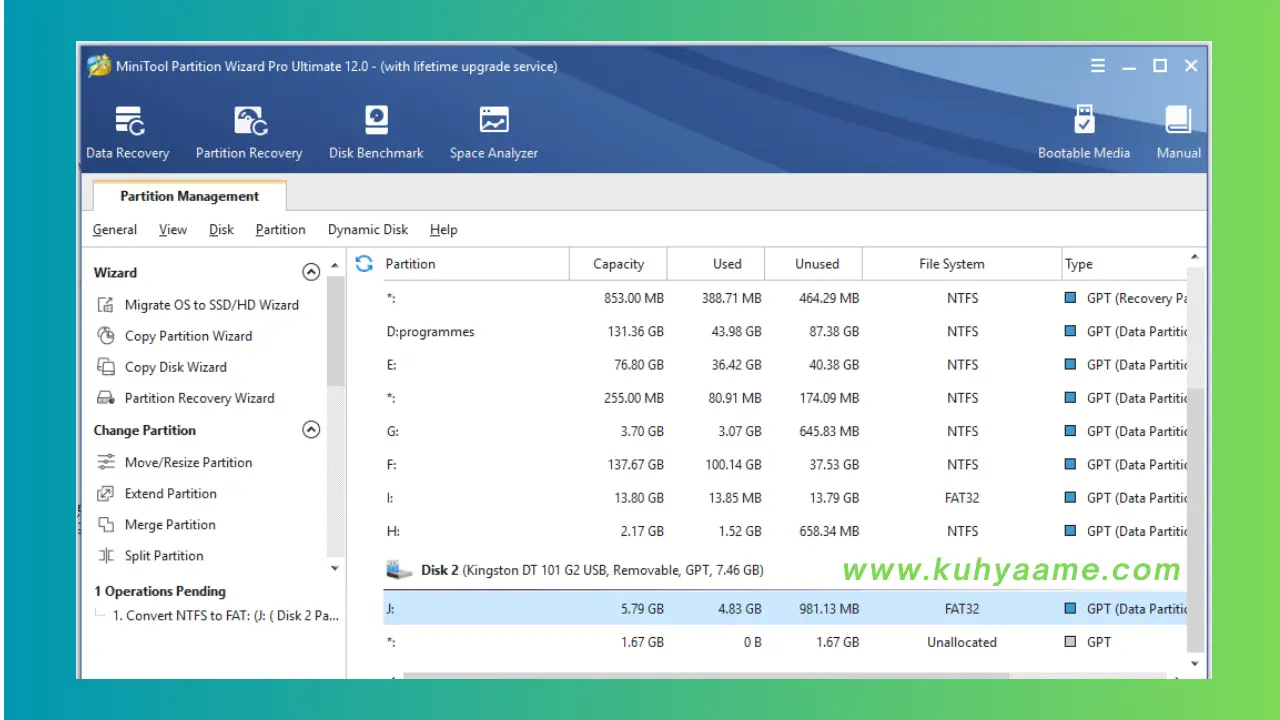Viewport: 1280px width, 720px height.
Task: Select the Partition Management tab
Action: tap(189, 196)
